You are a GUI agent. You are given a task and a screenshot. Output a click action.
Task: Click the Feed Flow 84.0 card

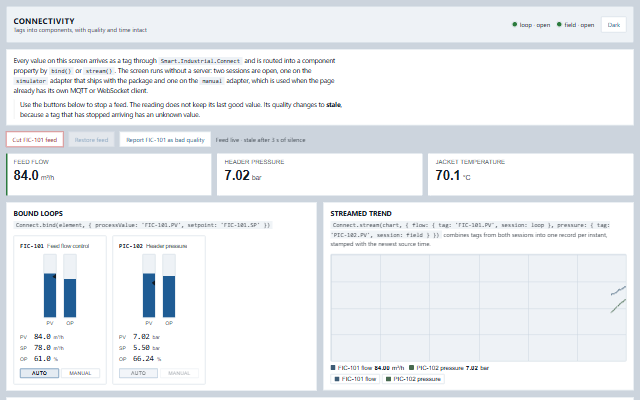(109, 174)
